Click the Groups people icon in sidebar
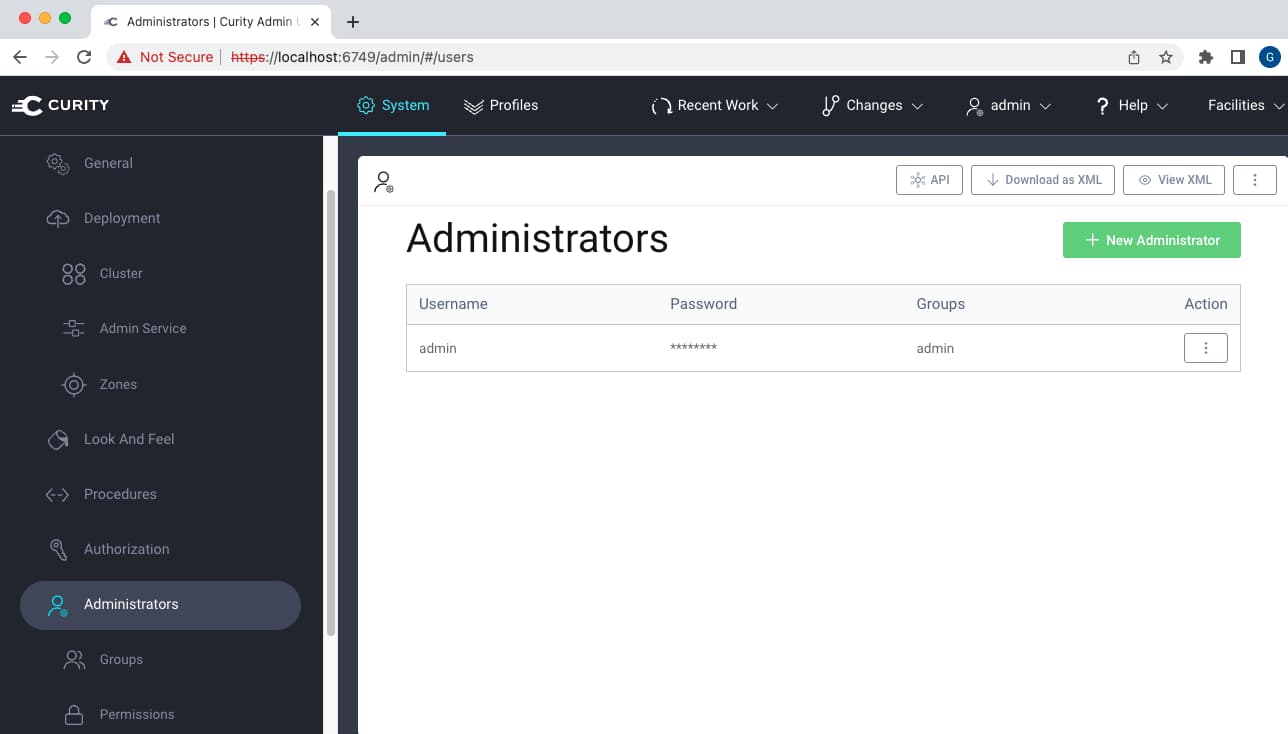This screenshot has height=734, width=1288. (72, 659)
